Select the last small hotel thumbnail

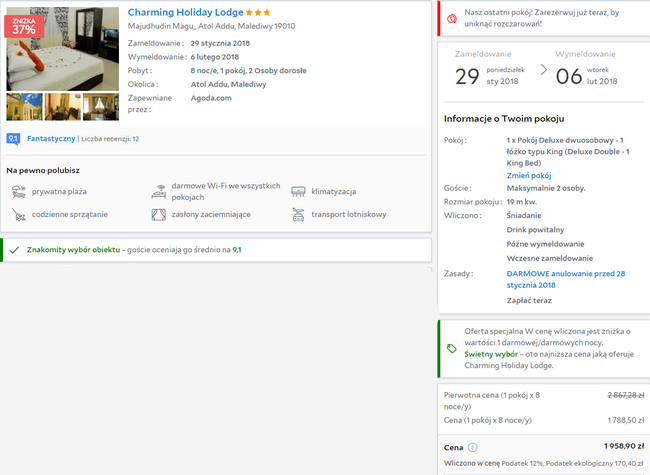(x=102, y=106)
